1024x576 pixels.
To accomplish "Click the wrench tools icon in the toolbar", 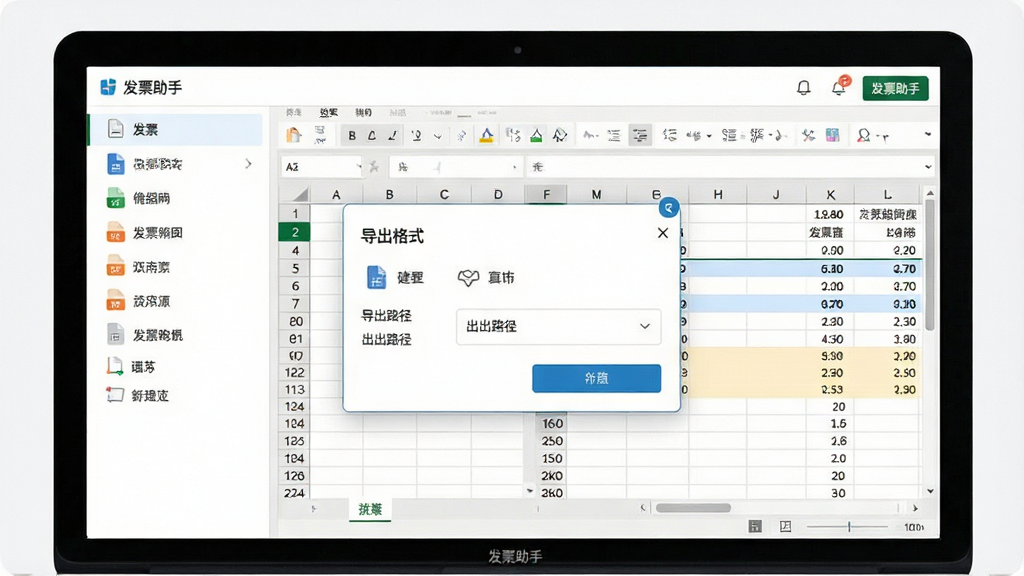I will coord(808,135).
